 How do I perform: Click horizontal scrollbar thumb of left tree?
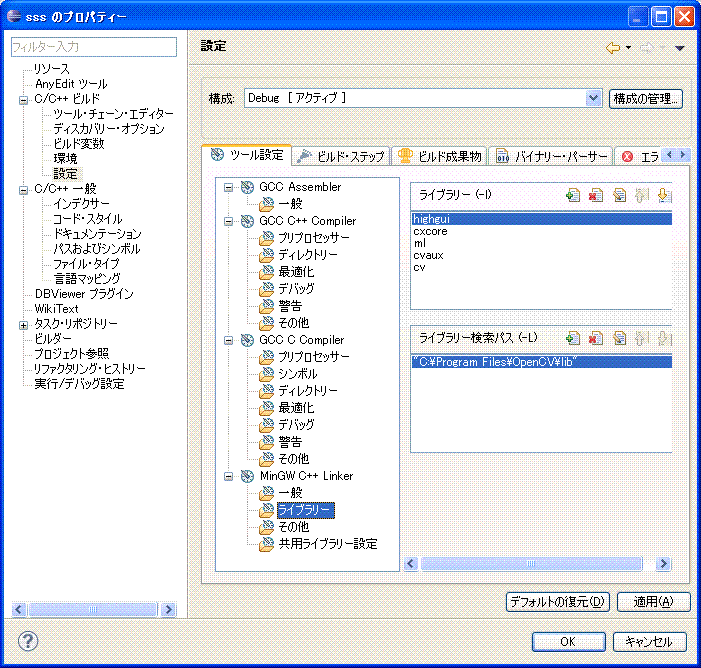pyautogui.click(x=93, y=609)
